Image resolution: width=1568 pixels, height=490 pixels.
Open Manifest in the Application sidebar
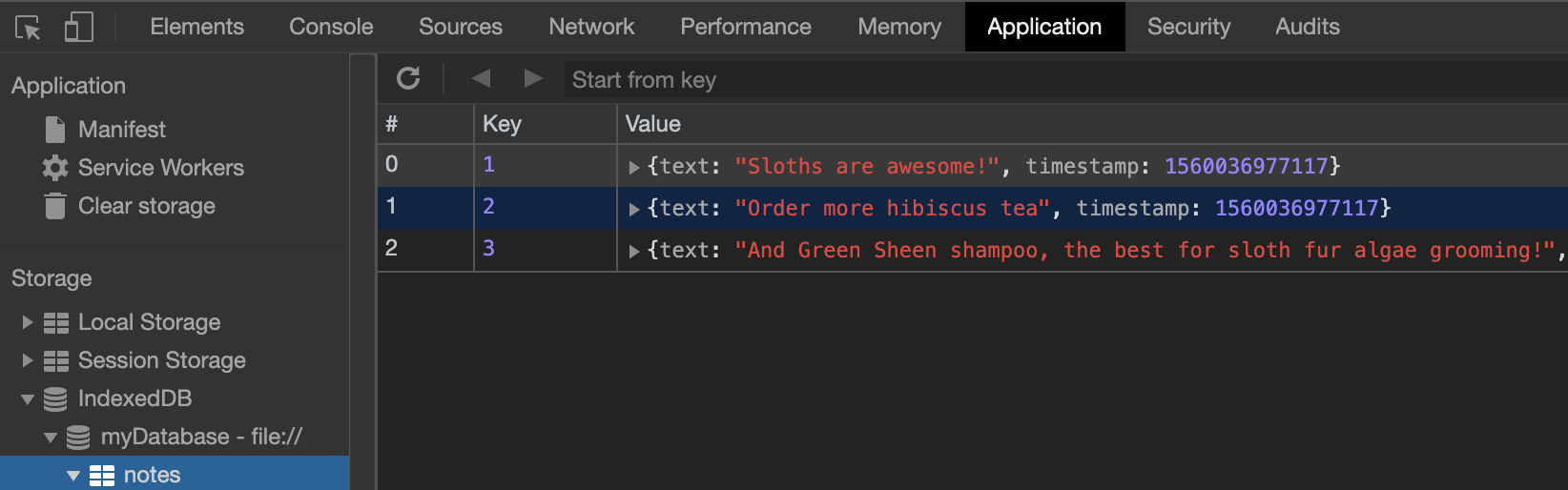pyautogui.click(x=121, y=130)
